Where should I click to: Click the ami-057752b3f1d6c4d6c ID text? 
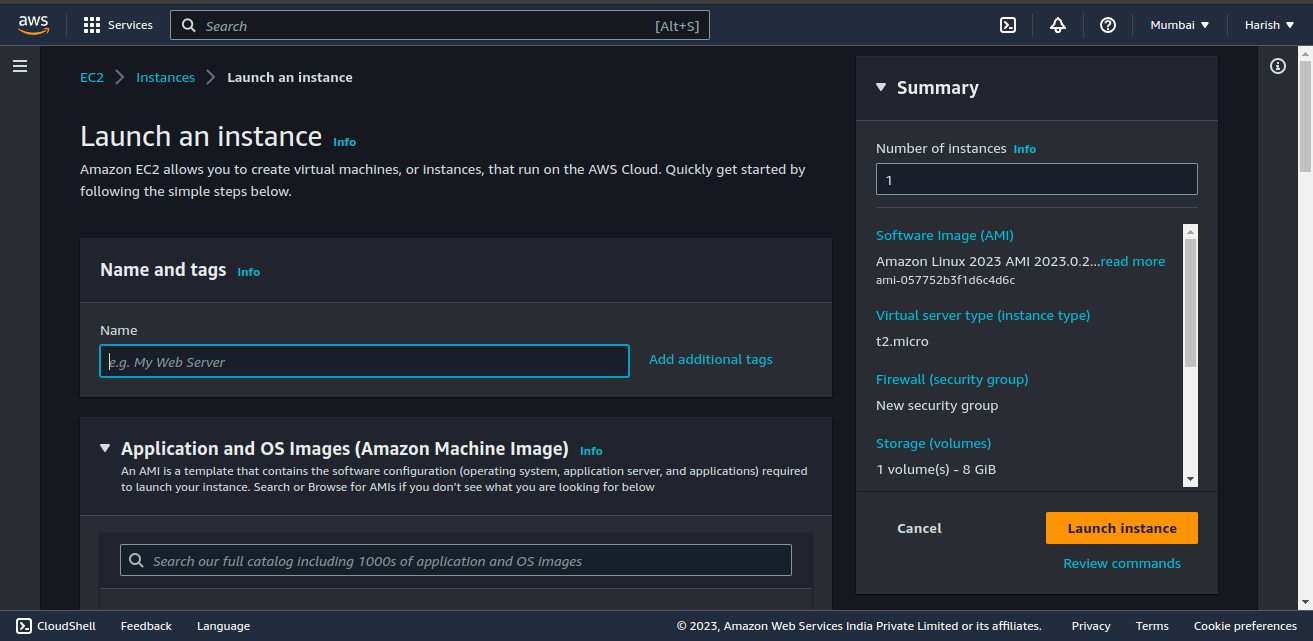tap(945, 280)
